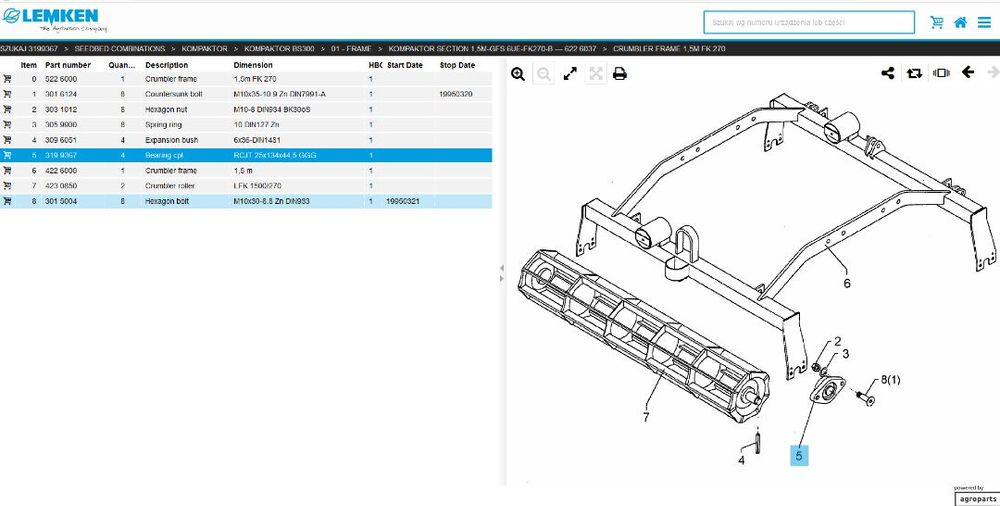This screenshot has height=506, width=1000.
Task: Add Crumbler roller 423 0850 to cart
Action: [7, 186]
